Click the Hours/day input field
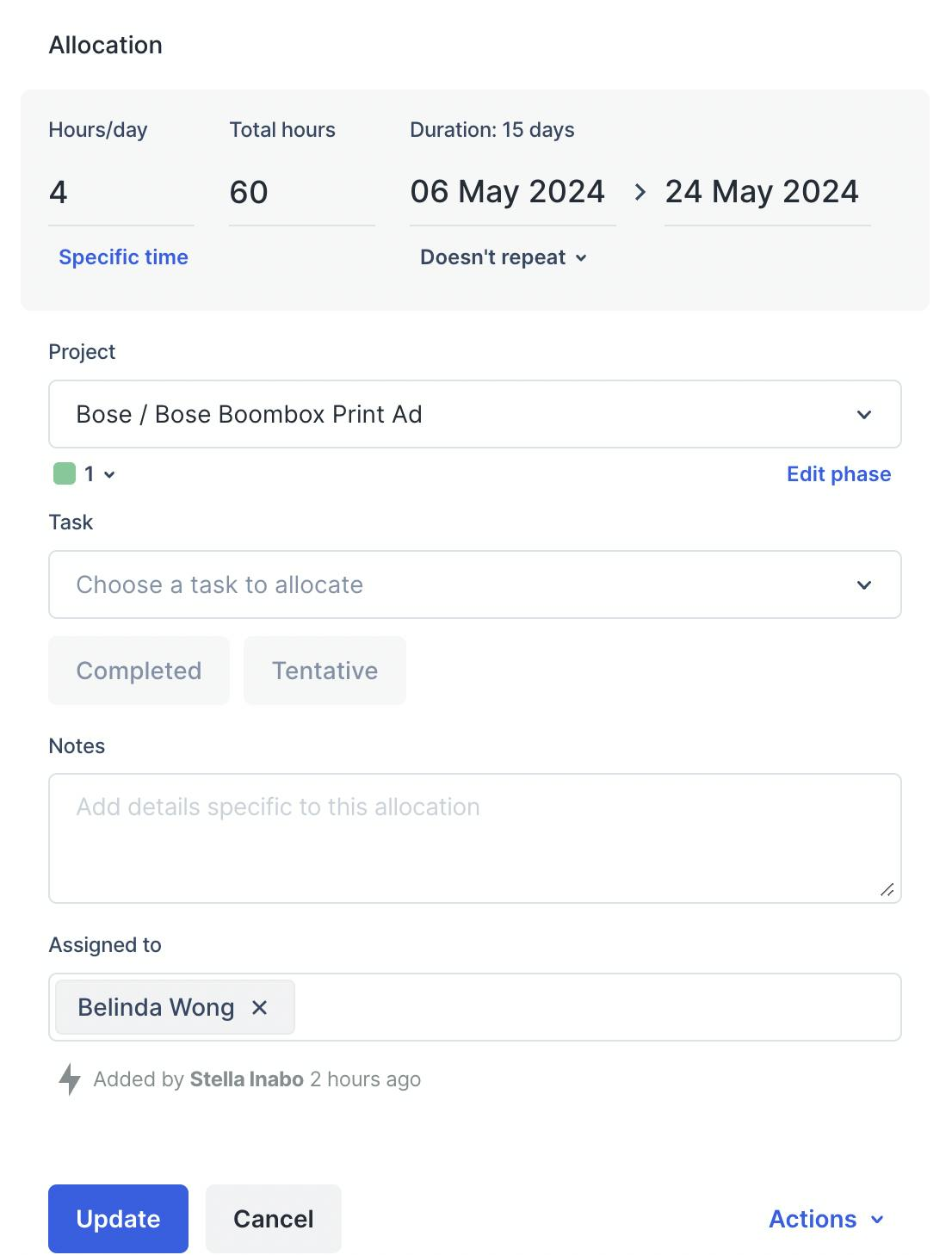952x1255 pixels. (x=121, y=192)
